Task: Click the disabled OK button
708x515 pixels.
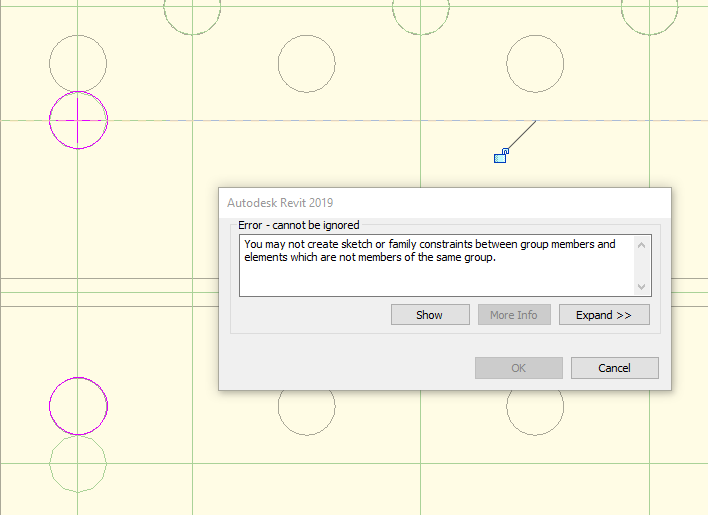Action: [519, 368]
